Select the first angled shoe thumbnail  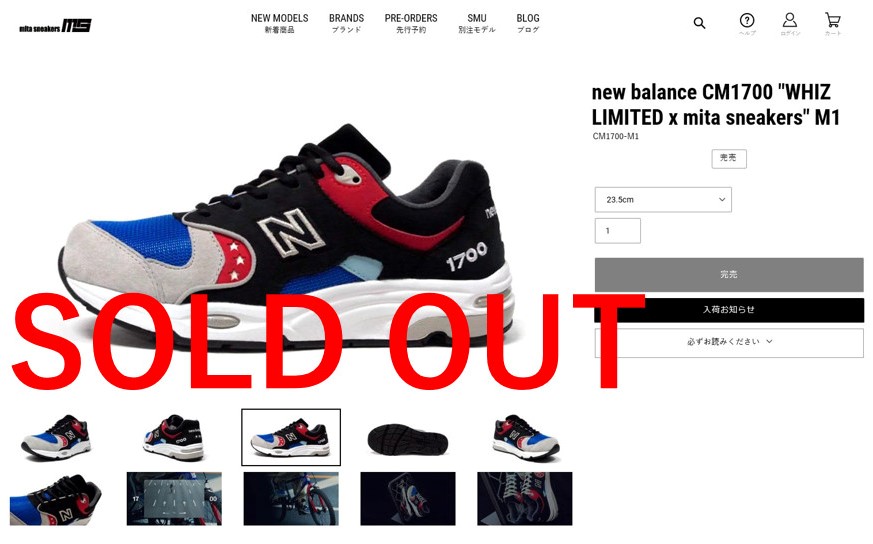57,438
